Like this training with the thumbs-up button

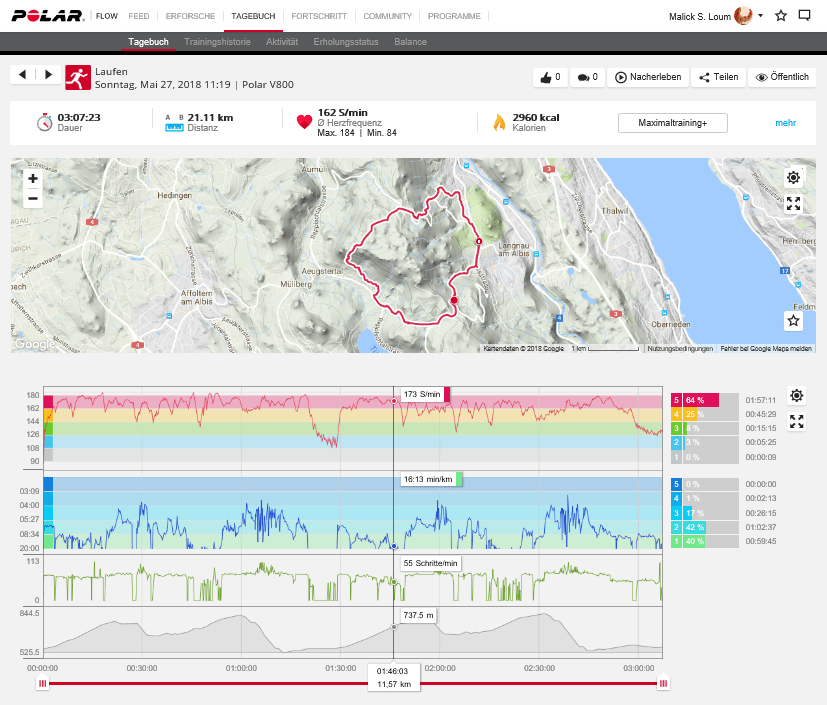point(551,77)
